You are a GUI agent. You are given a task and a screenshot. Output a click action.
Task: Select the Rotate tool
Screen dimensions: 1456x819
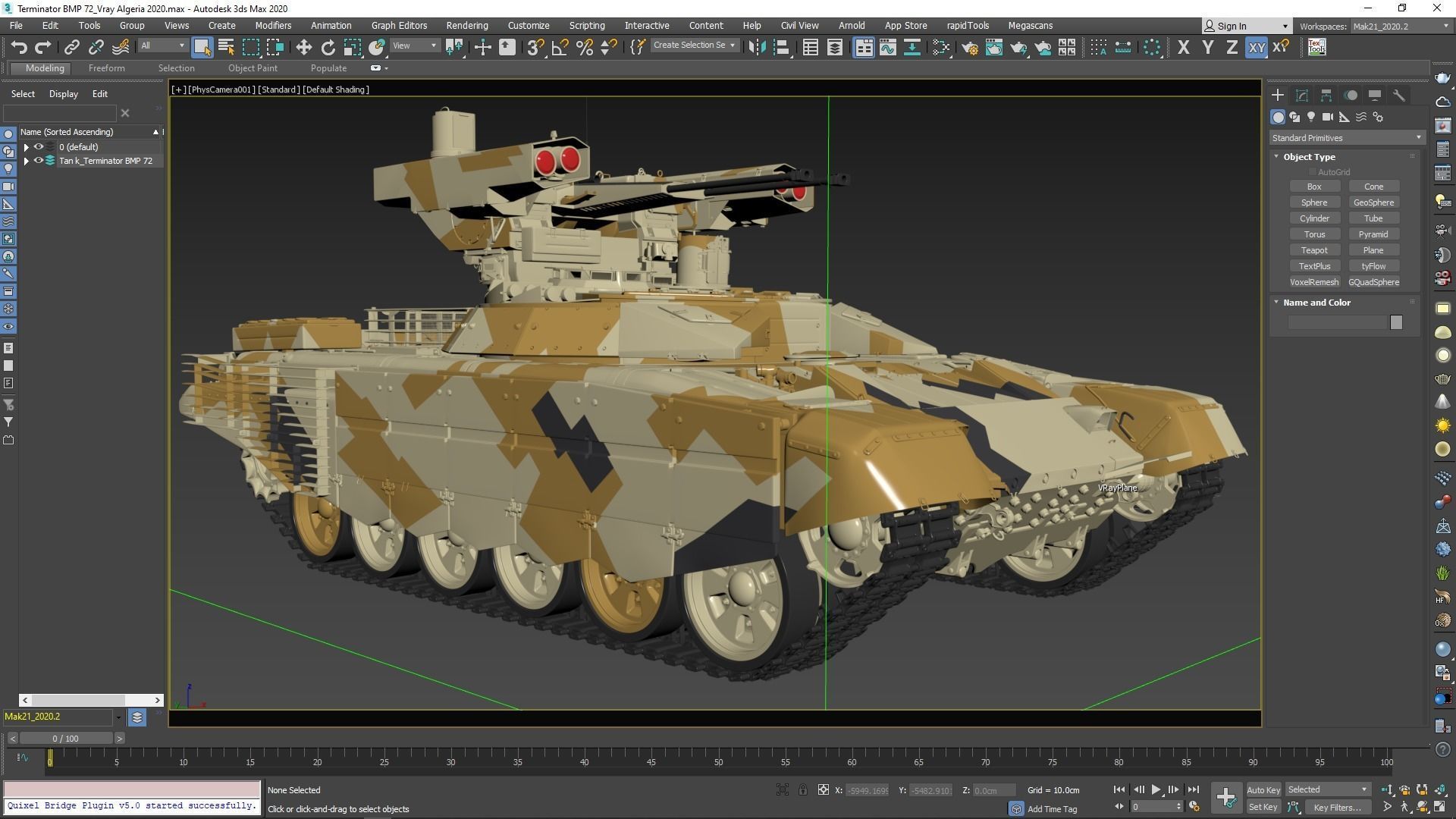coord(328,48)
